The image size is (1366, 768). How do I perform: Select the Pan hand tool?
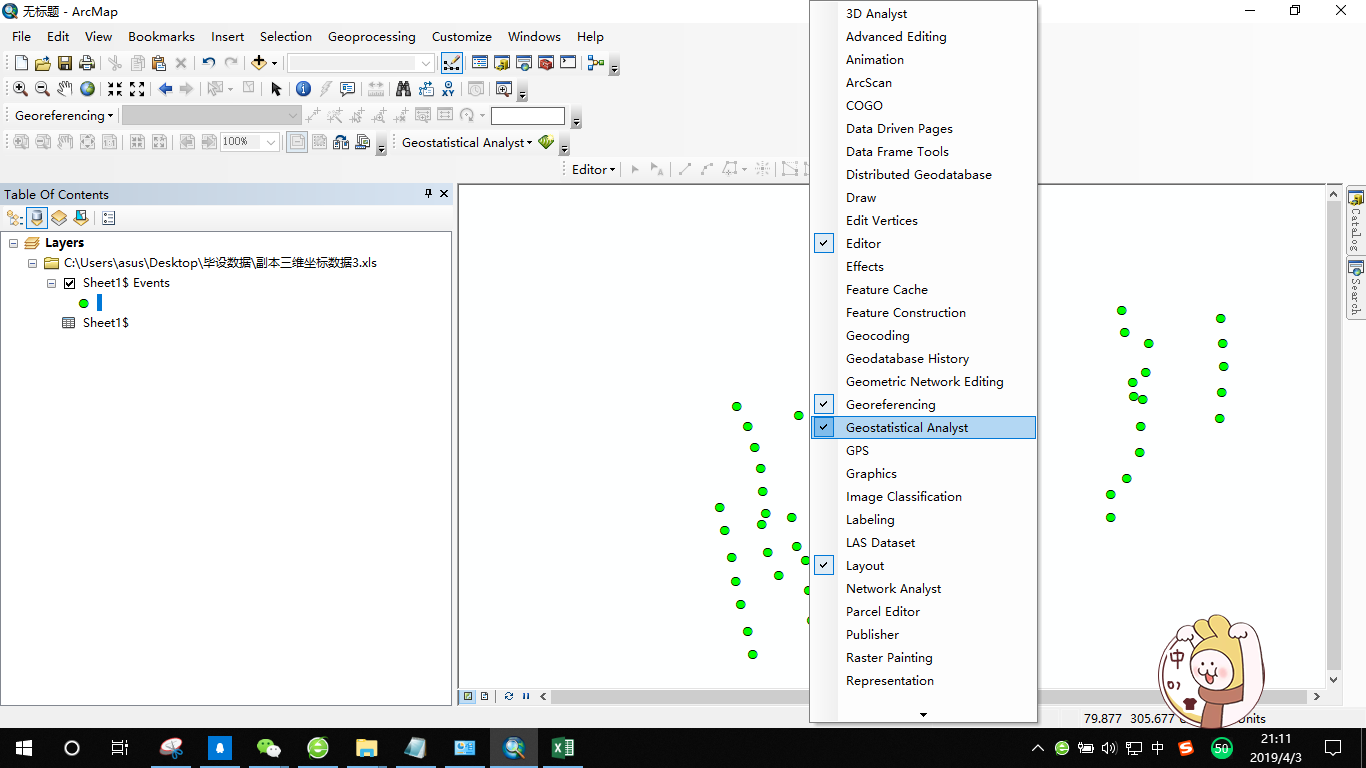point(64,89)
